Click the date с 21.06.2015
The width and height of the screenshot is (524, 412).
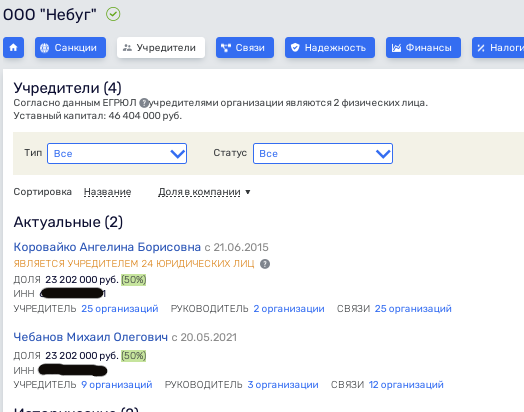tap(236, 247)
